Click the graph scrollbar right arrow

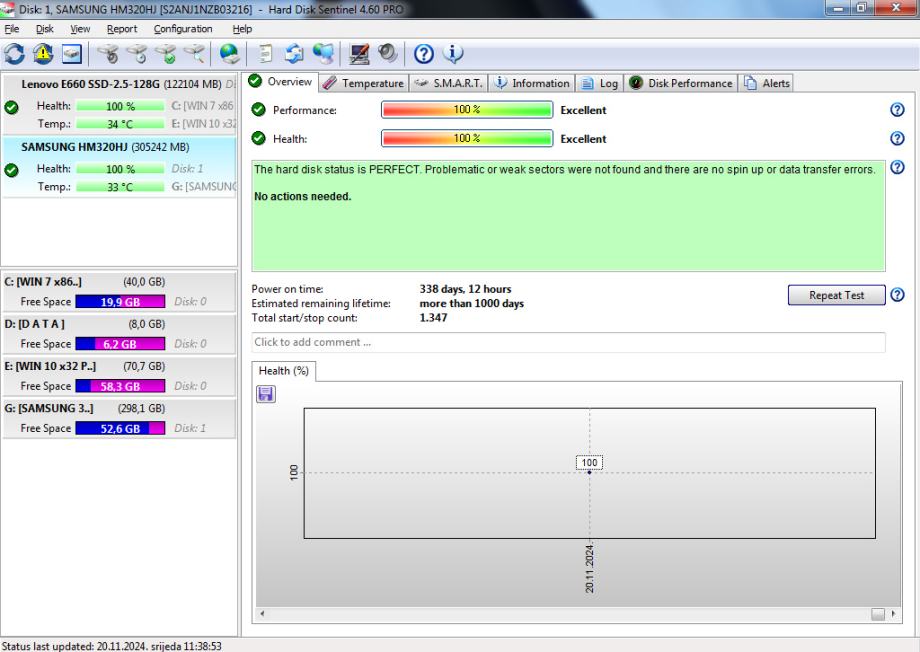pyautogui.click(x=893, y=614)
